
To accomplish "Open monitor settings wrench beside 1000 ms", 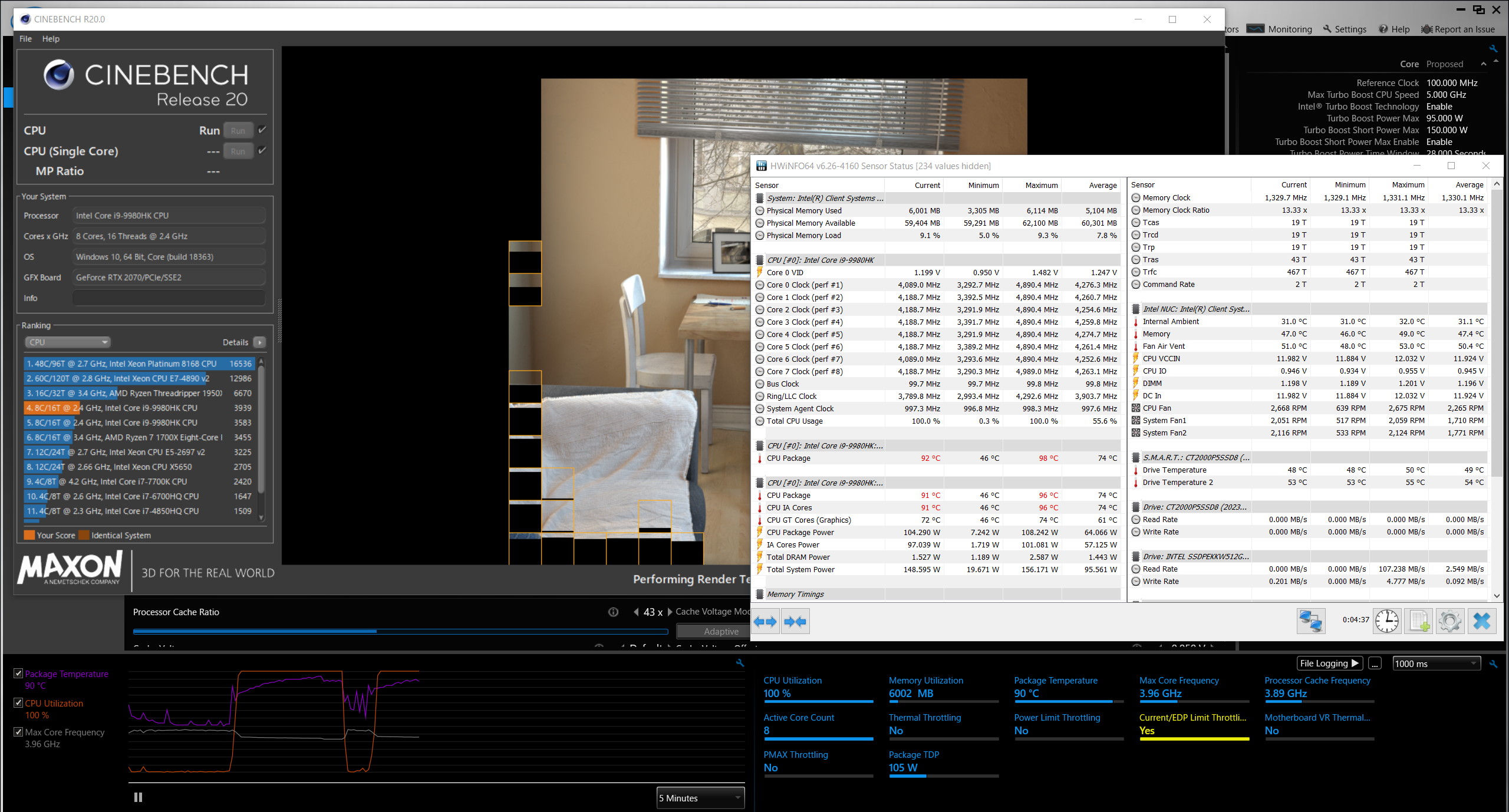I will pyautogui.click(x=1494, y=664).
